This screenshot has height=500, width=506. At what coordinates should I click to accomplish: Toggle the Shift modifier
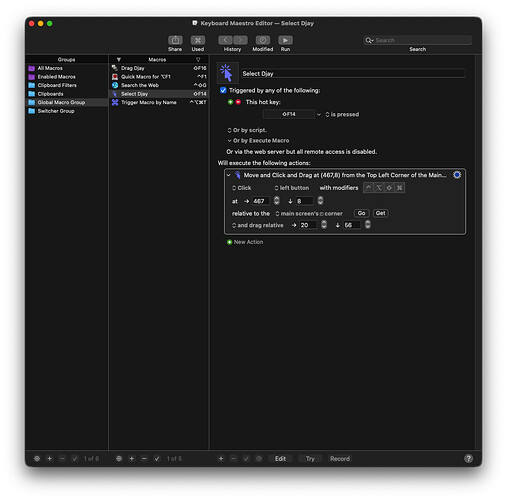coord(389,188)
